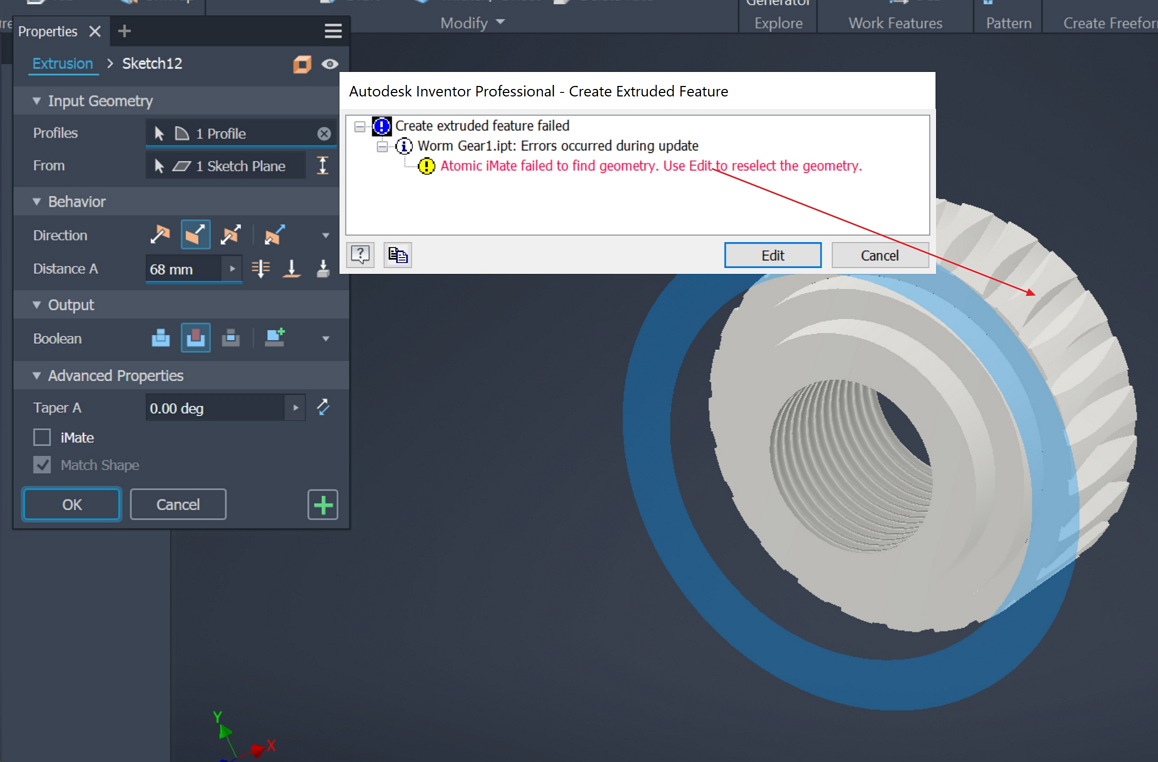Add a new panel tab with plus
The width and height of the screenshot is (1158, 762).
click(124, 31)
